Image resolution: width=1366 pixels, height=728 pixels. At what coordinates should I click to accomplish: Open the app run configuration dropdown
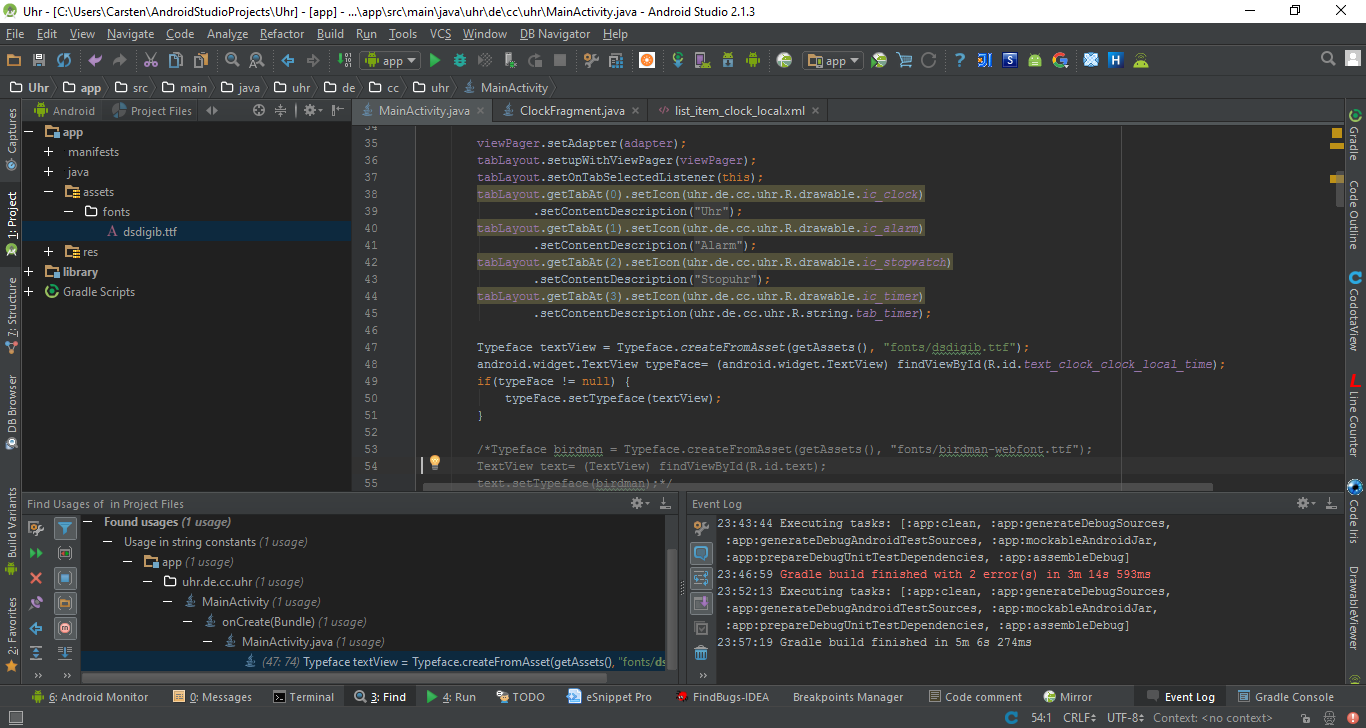[390, 61]
